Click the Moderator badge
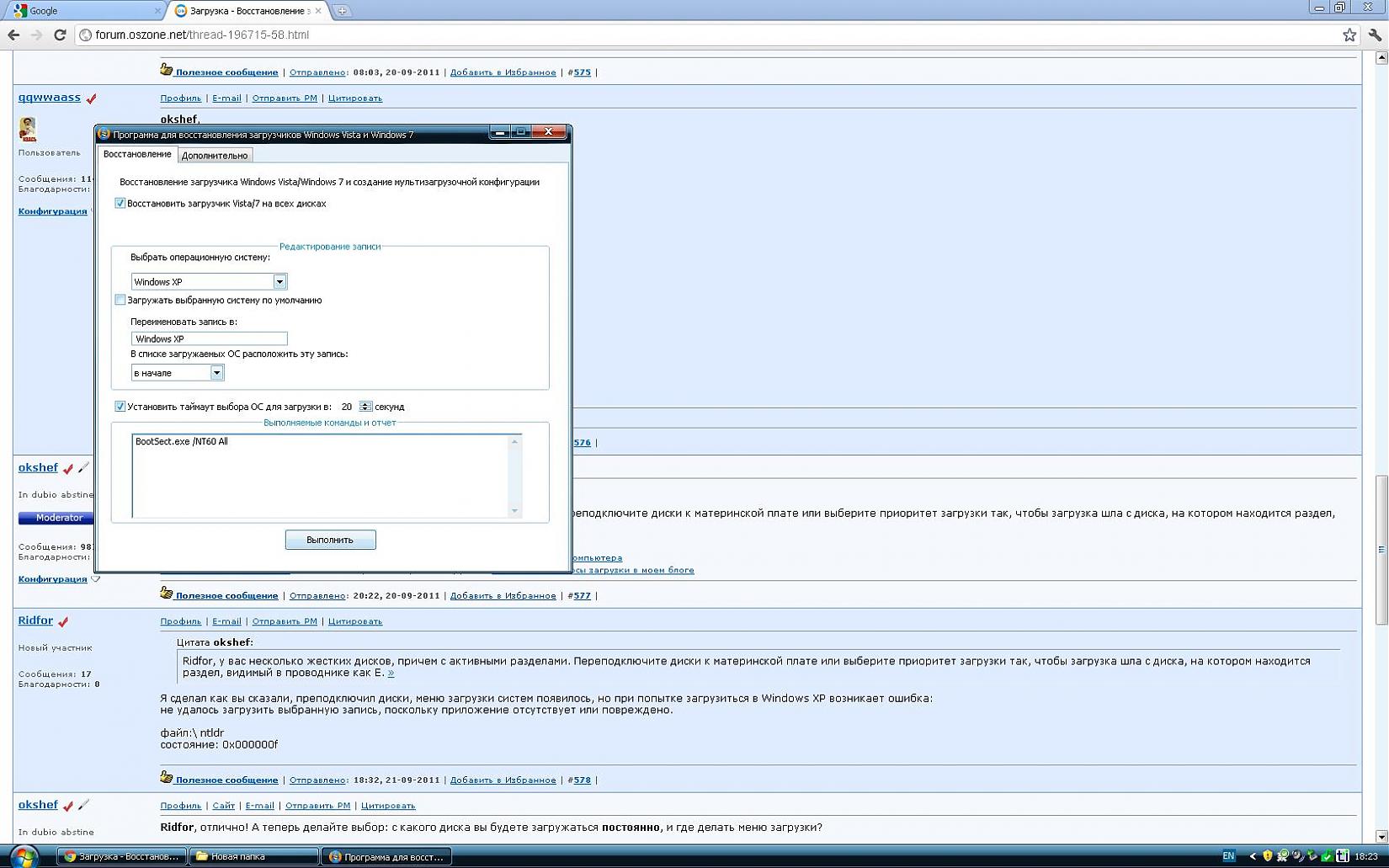The width and height of the screenshot is (1389, 868). pos(57,518)
